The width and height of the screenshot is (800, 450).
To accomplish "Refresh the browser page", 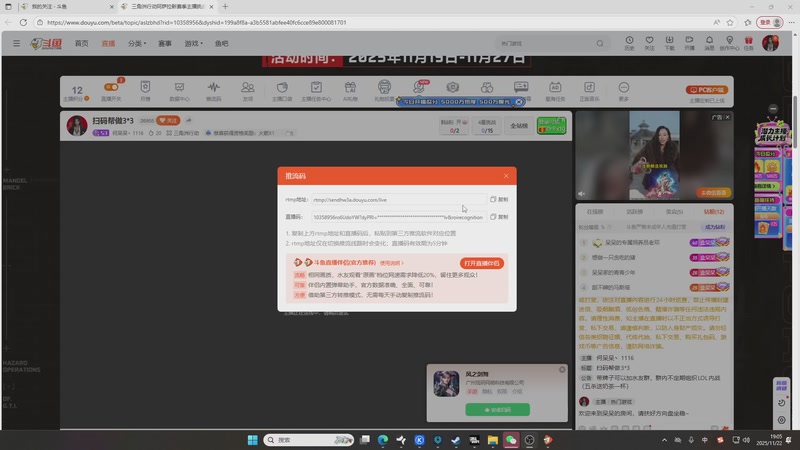I will point(23,22).
